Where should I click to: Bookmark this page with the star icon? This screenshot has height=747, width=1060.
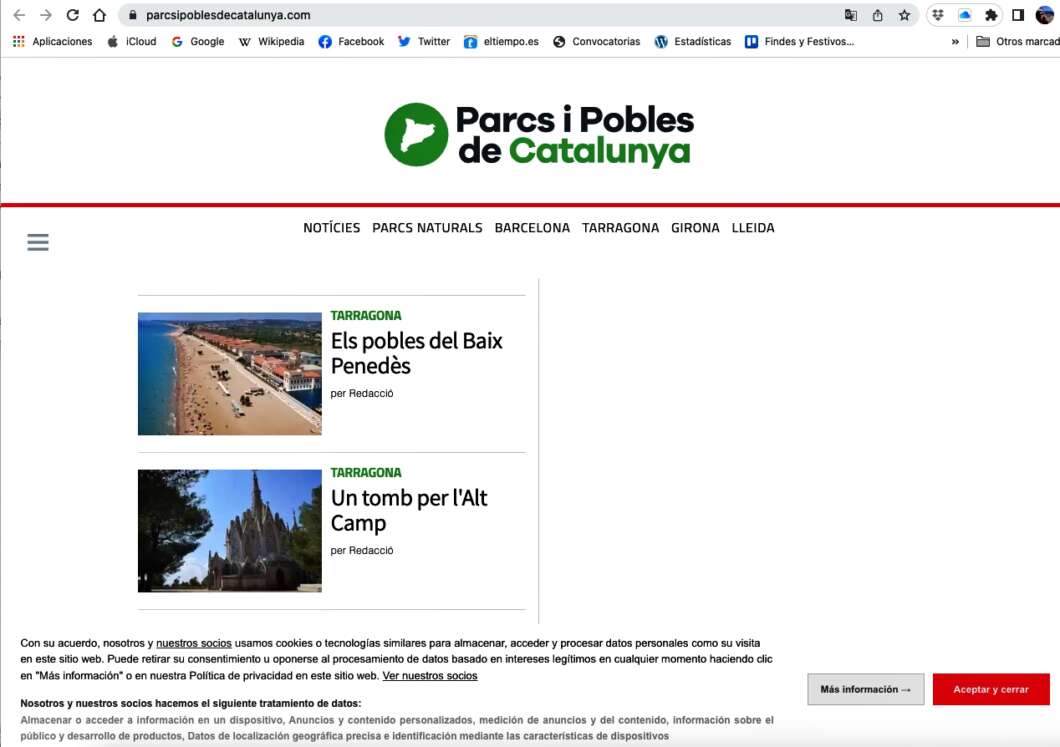pos(904,15)
